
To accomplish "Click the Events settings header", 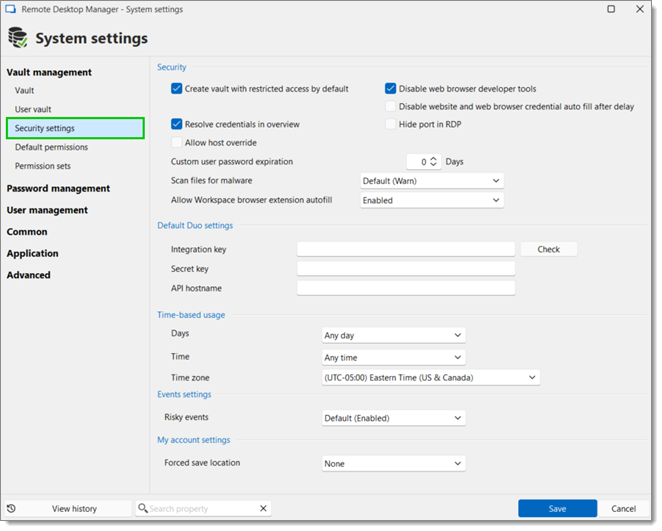I will tap(184, 394).
